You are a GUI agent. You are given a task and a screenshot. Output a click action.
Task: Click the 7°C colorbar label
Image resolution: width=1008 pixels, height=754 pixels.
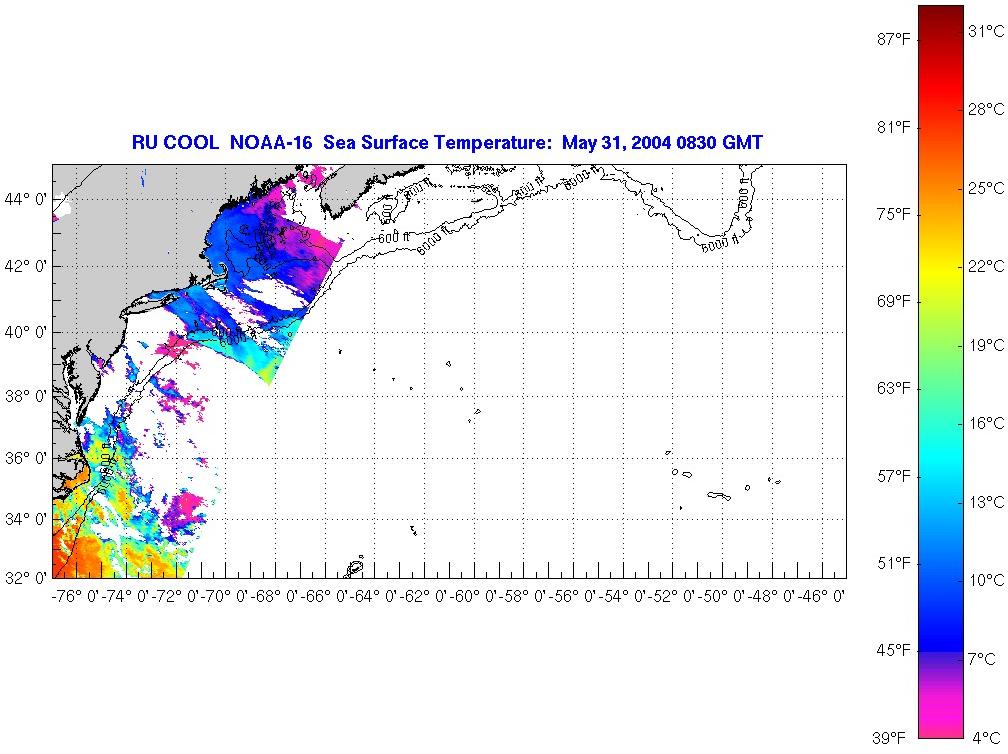tap(983, 659)
